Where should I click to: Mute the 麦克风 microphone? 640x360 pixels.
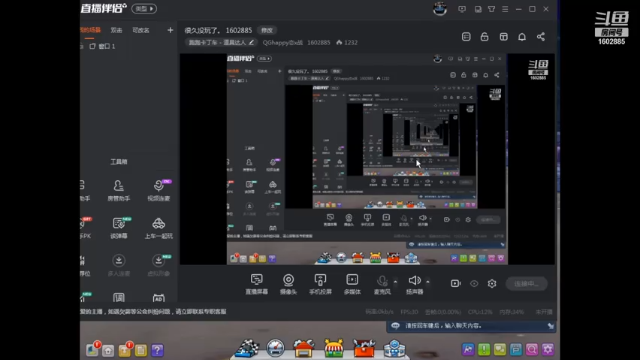382,284
